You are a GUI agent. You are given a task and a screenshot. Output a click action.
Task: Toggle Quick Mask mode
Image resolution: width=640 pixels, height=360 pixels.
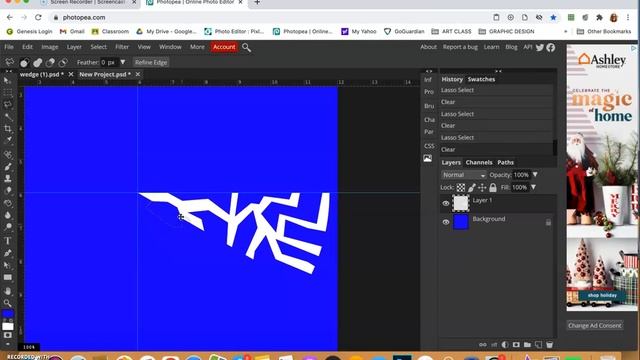click(7, 335)
